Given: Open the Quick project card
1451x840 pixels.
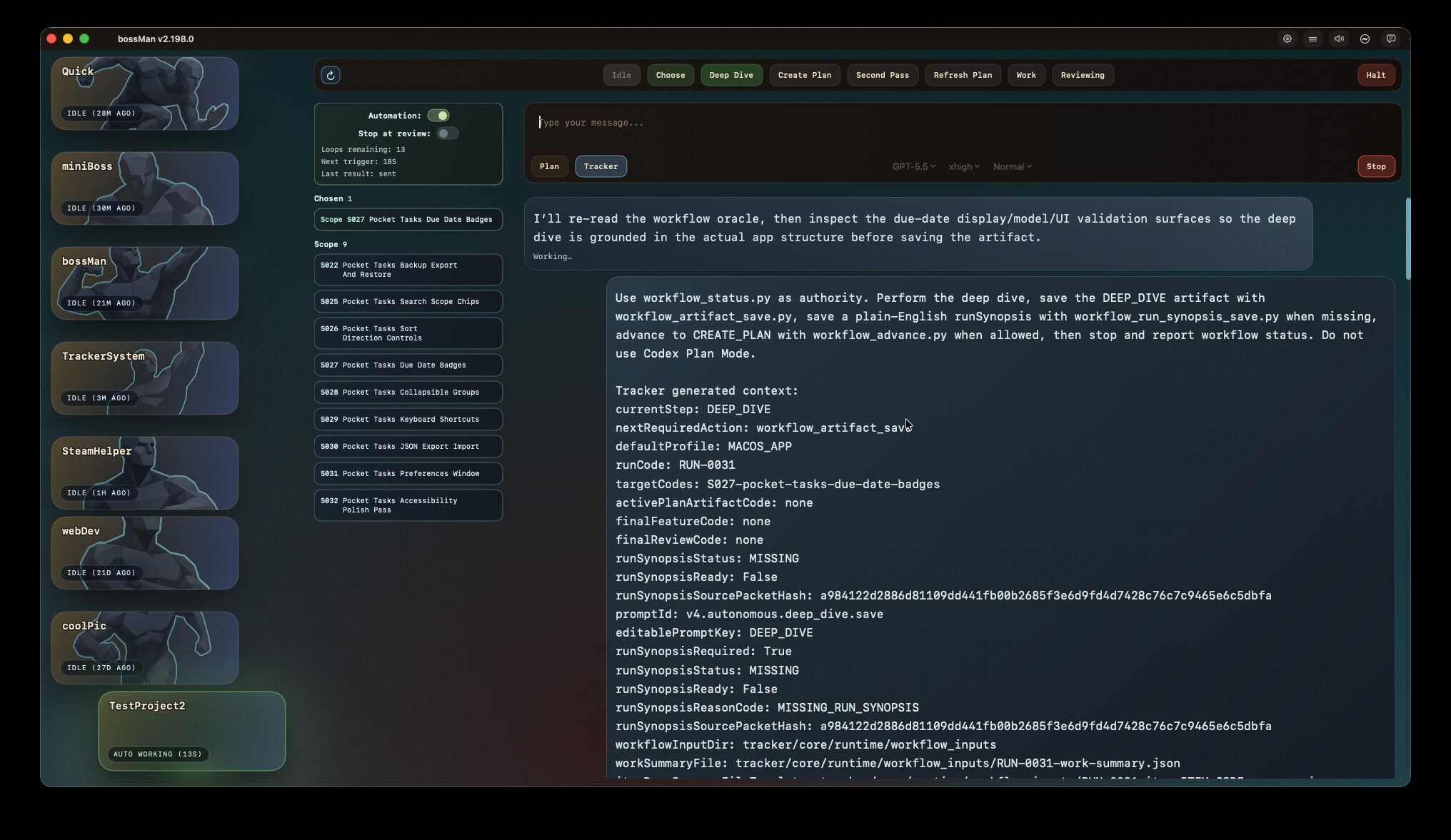Looking at the screenshot, I should coord(144,93).
